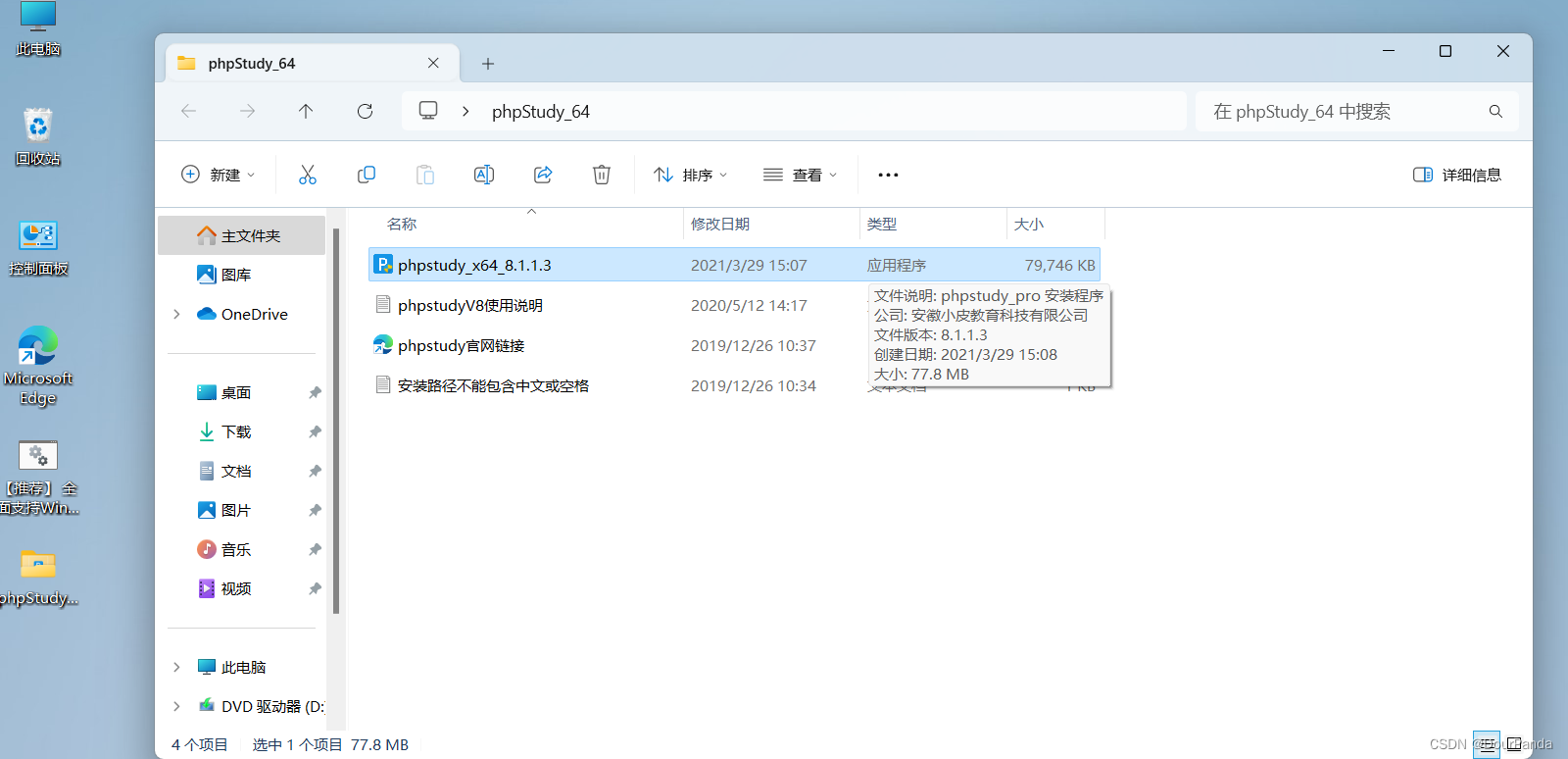Open Control Panel desktop icon
This screenshot has width=1568, height=759.
tap(38, 246)
